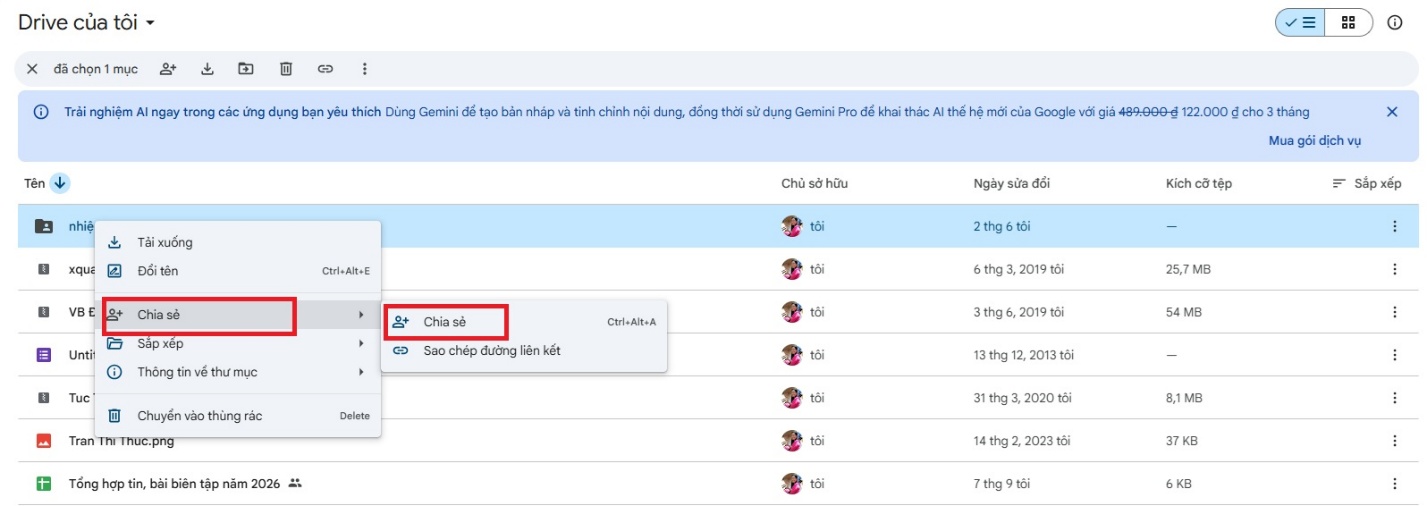Image resolution: width=1427 pixels, height=506 pixels.
Task: Expand the Sắp xếp submenu in context menu
Action: [238, 344]
